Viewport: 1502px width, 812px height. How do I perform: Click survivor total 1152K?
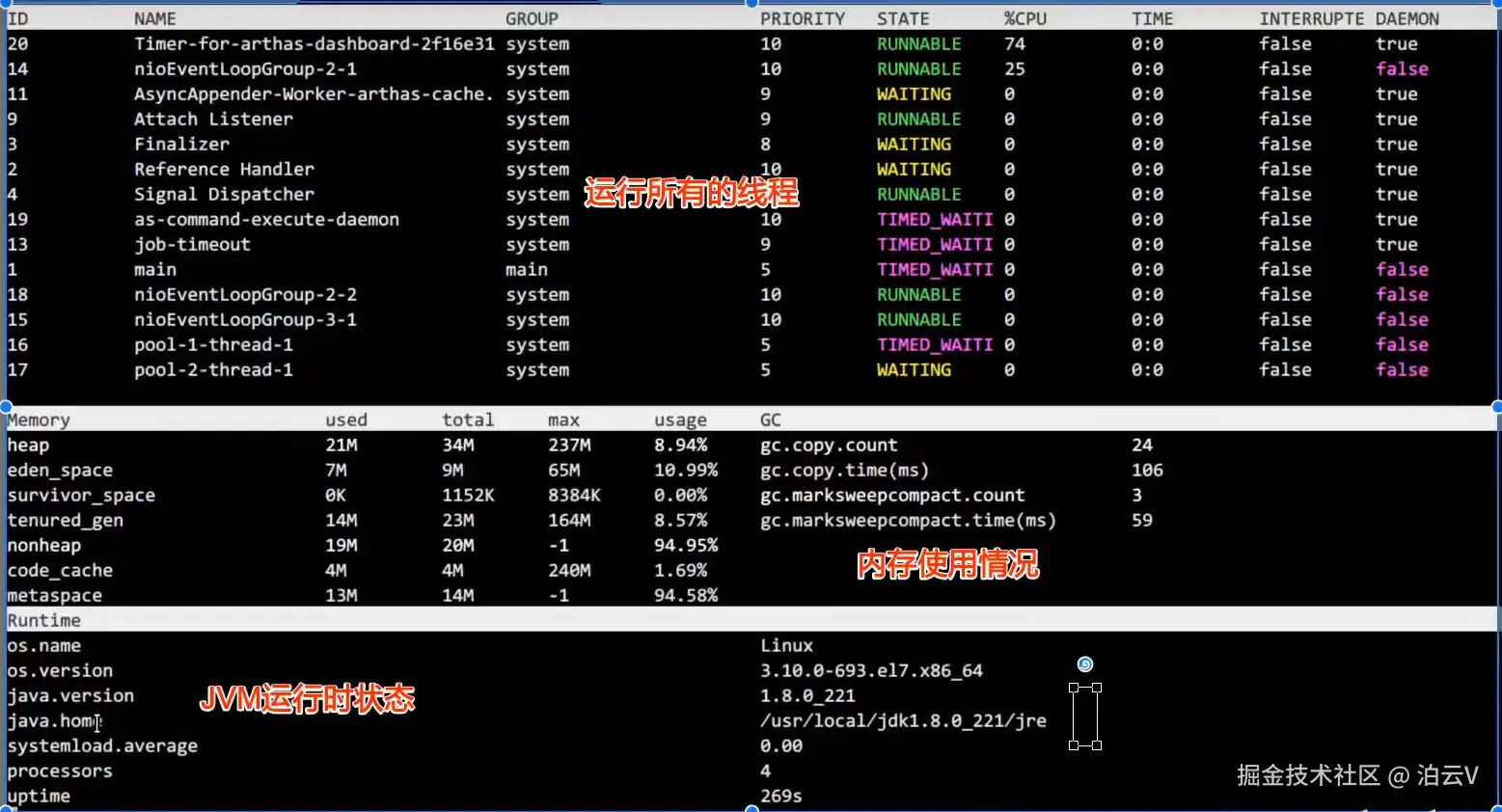pos(468,495)
